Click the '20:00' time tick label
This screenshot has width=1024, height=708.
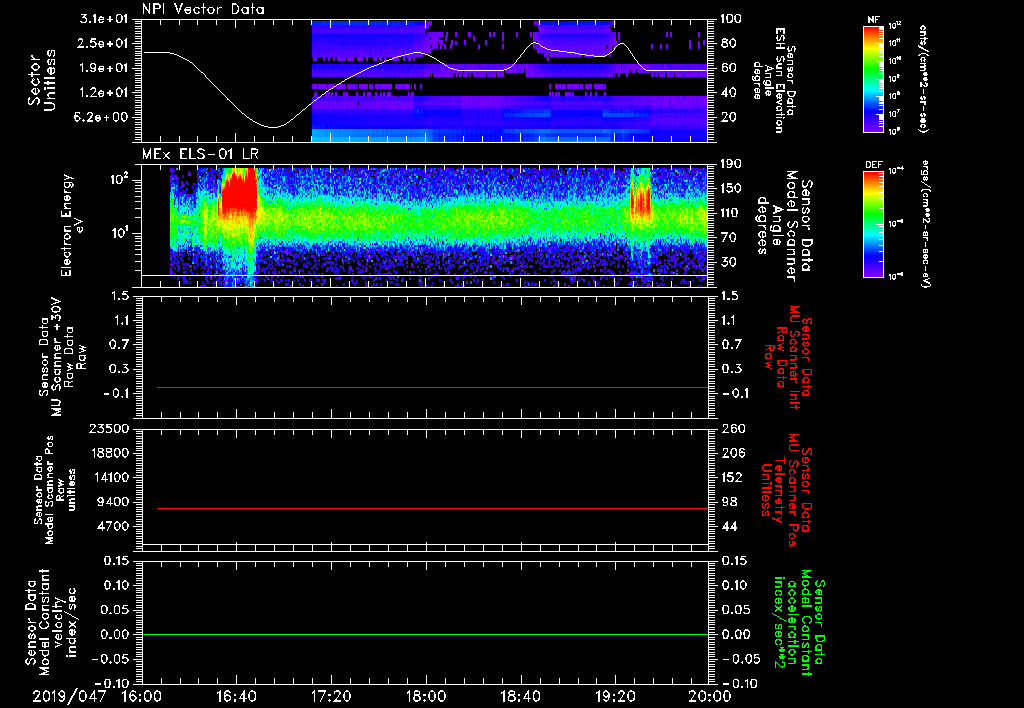click(x=710, y=696)
